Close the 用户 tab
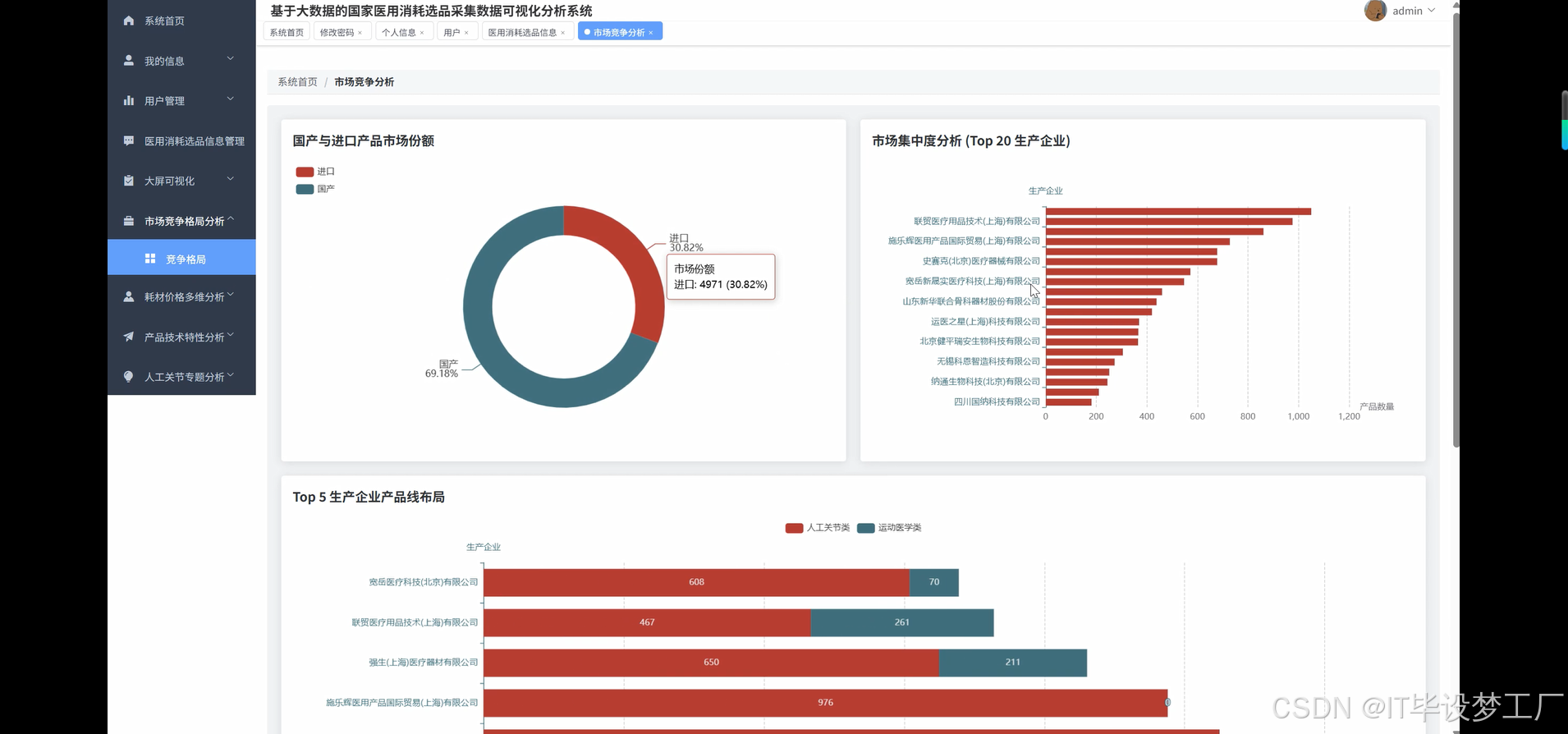This screenshot has width=1568, height=734. pos(466,33)
